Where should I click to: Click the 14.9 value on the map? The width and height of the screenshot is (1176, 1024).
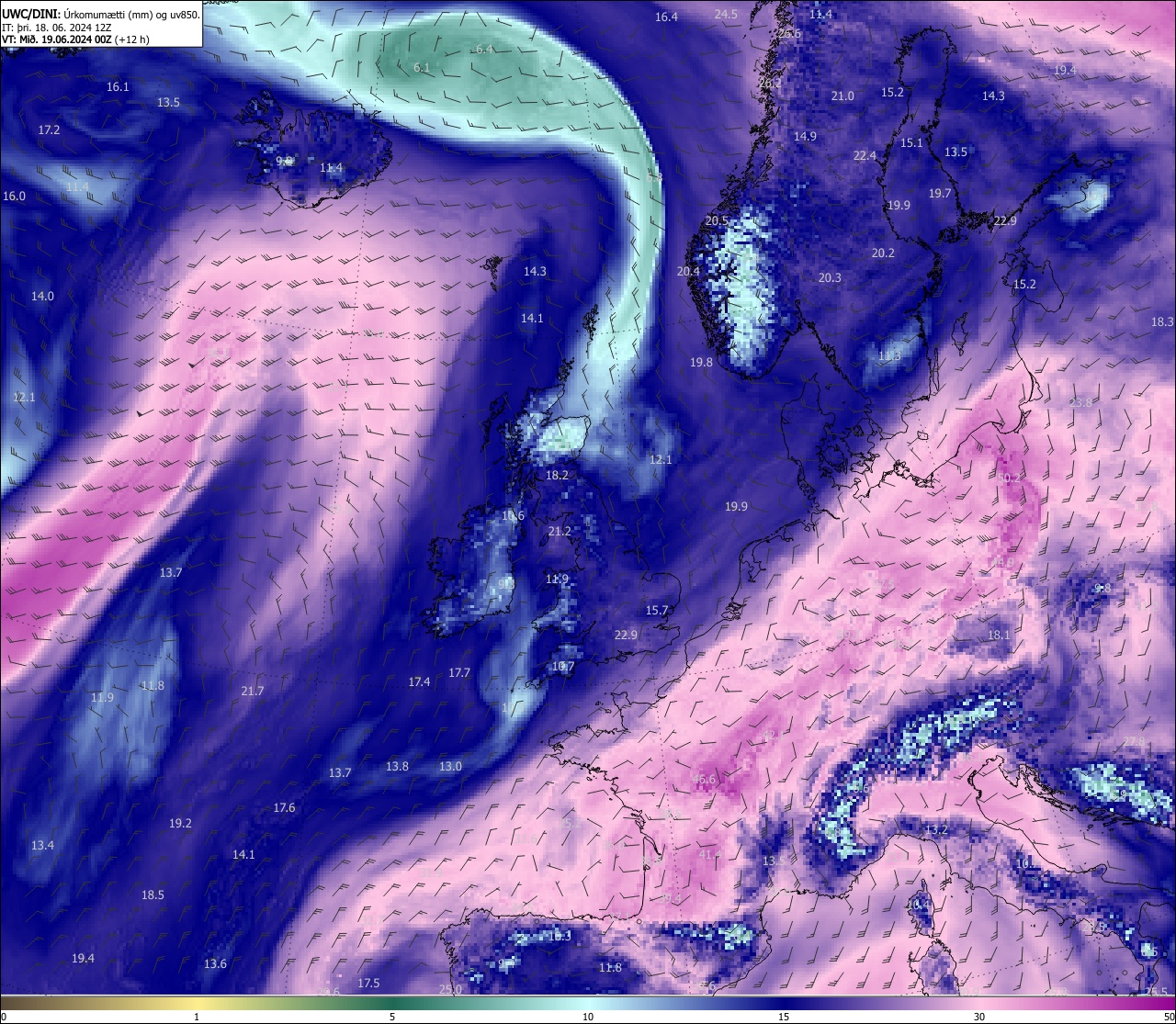coord(805,137)
